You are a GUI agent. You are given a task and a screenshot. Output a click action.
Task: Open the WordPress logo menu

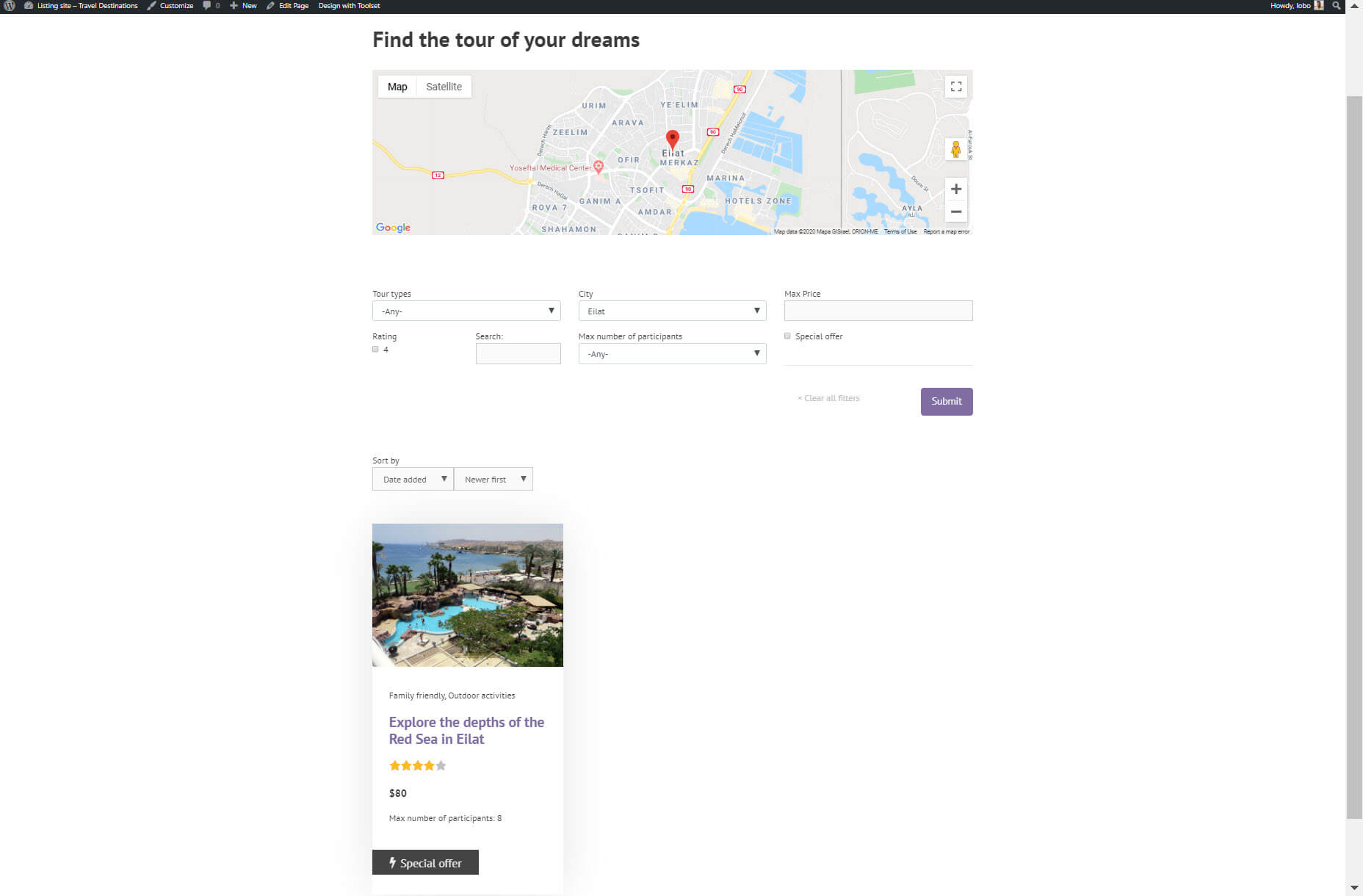(10, 6)
